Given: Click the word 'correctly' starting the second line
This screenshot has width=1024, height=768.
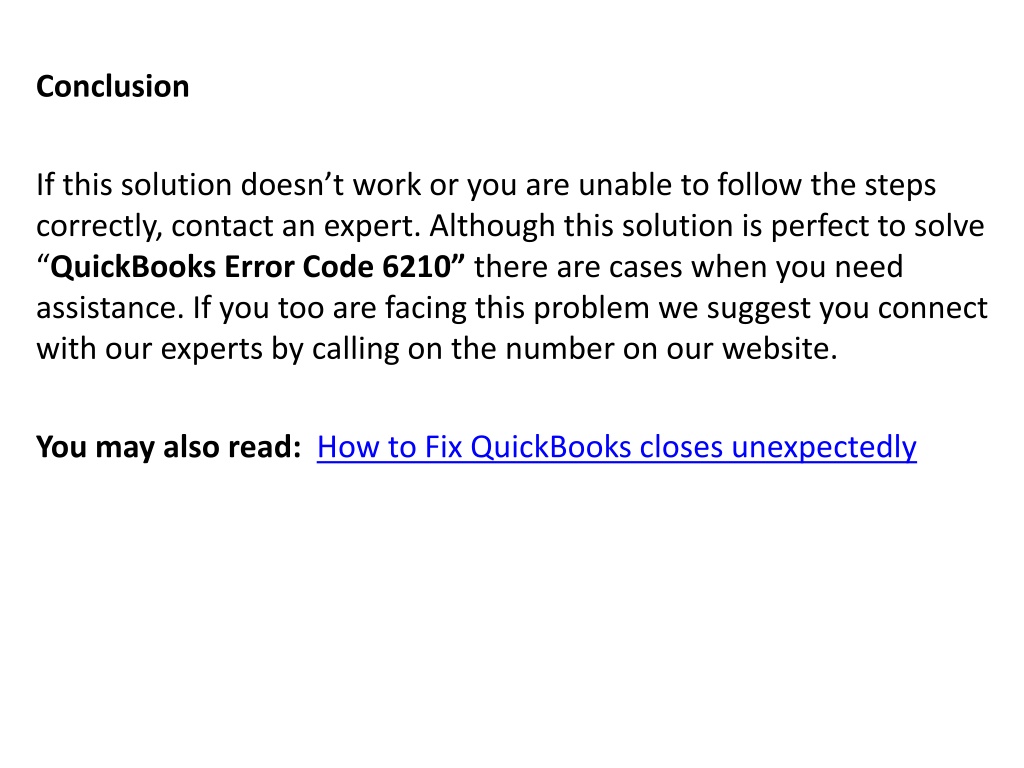Looking at the screenshot, I should pyautogui.click(x=97, y=227).
